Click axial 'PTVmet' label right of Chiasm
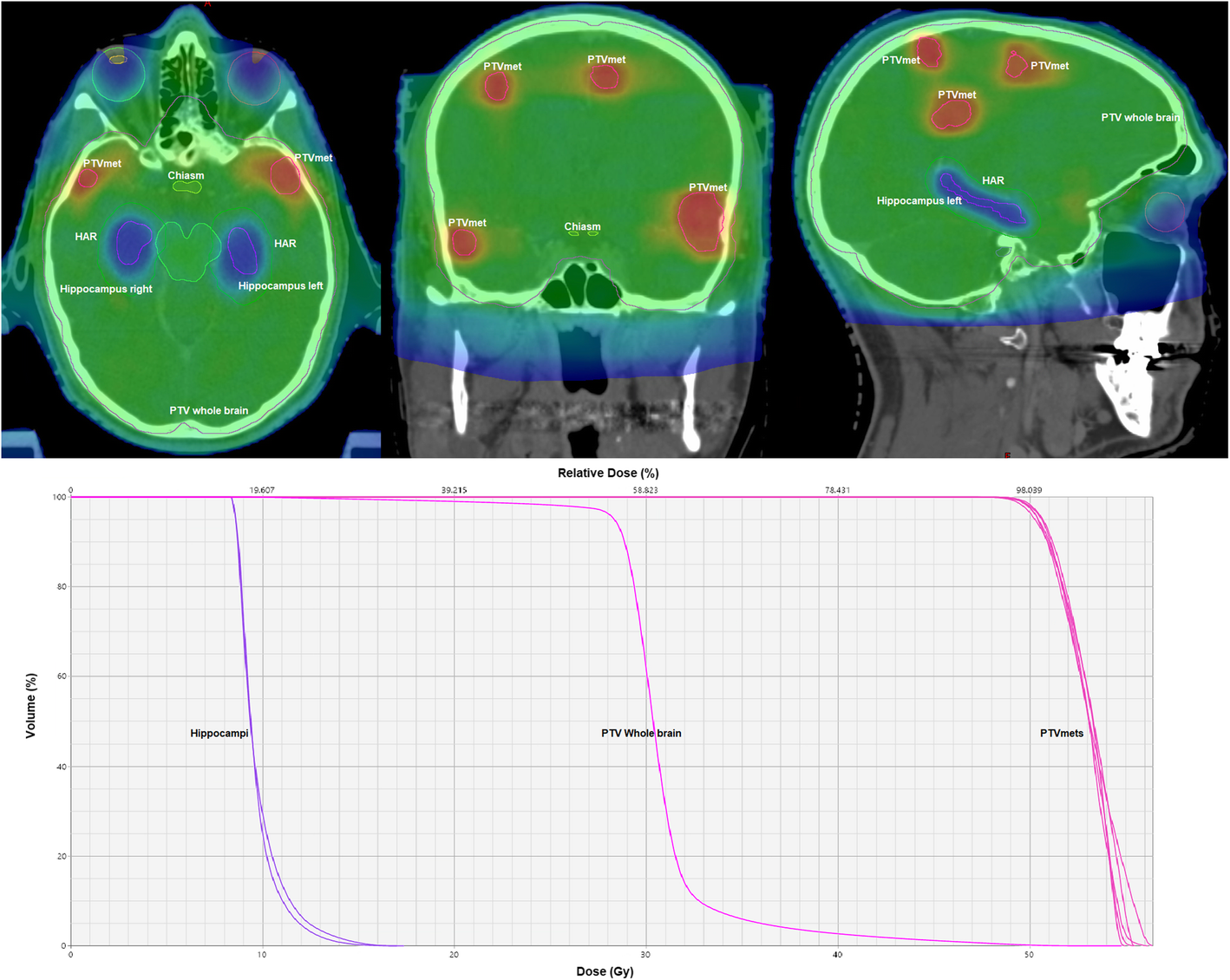 pos(313,158)
